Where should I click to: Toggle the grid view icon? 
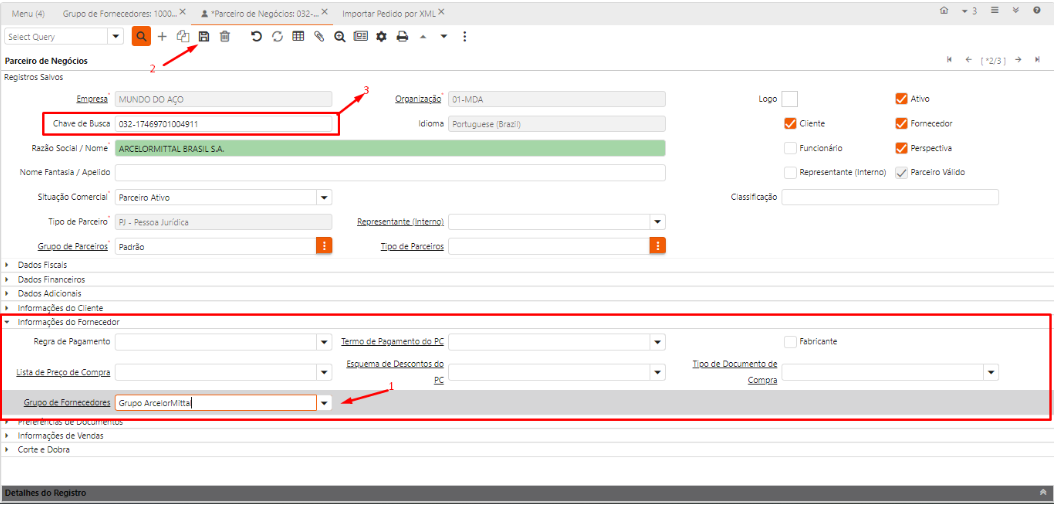[298, 36]
